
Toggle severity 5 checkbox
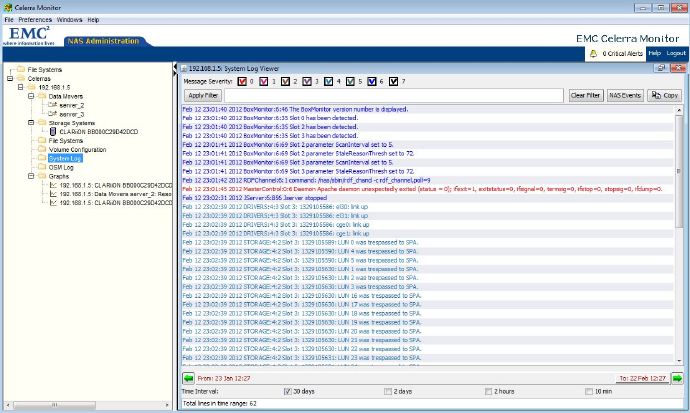(x=350, y=81)
